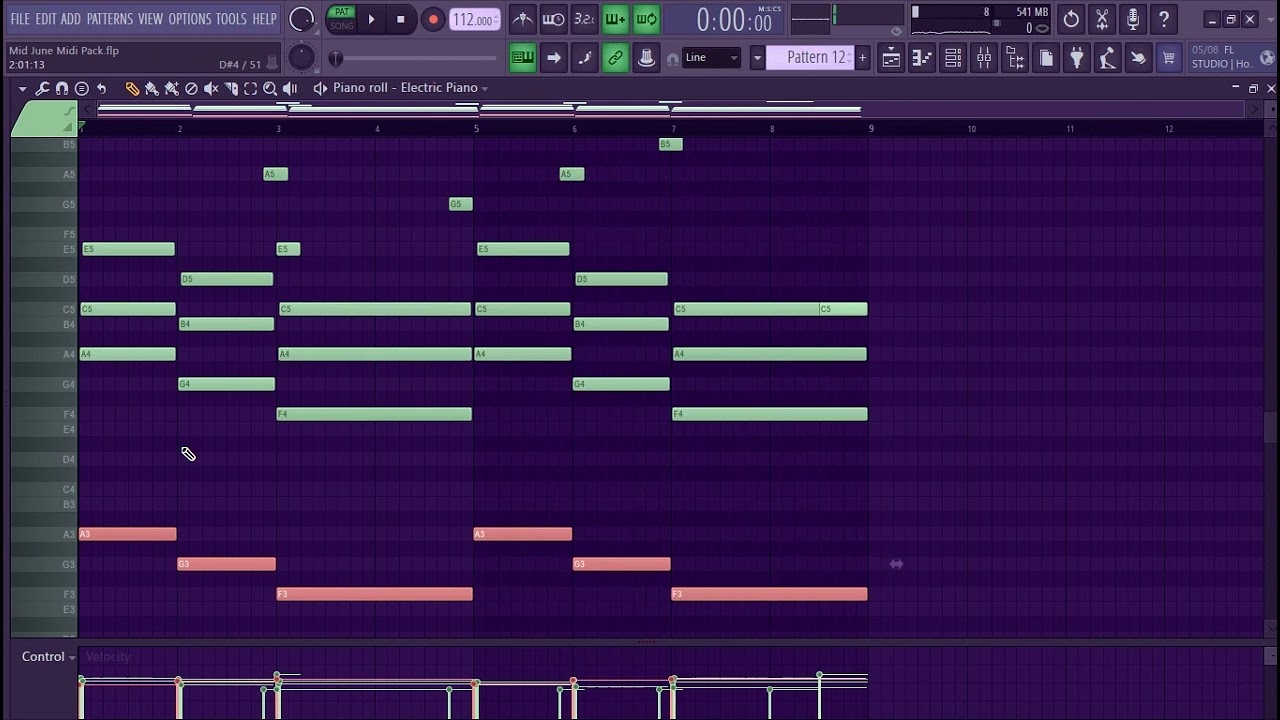Open the piano roll menu arrow

click(23, 88)
